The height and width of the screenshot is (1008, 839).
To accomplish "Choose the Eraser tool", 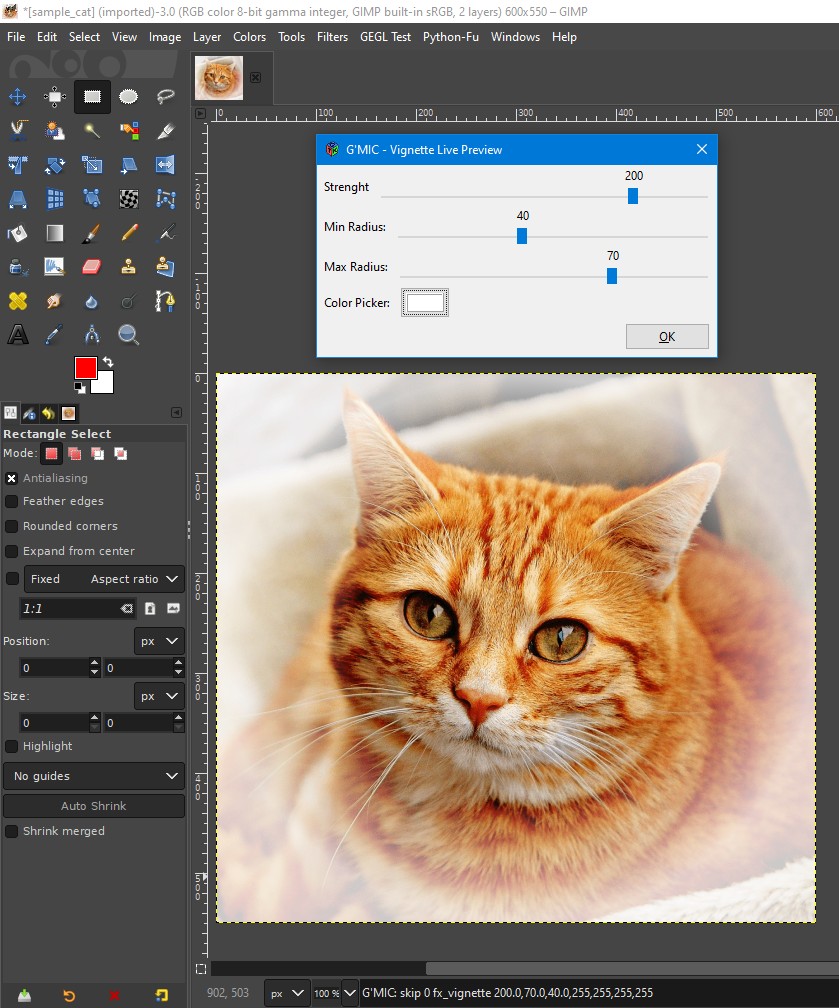I will (x=92, y=267).
